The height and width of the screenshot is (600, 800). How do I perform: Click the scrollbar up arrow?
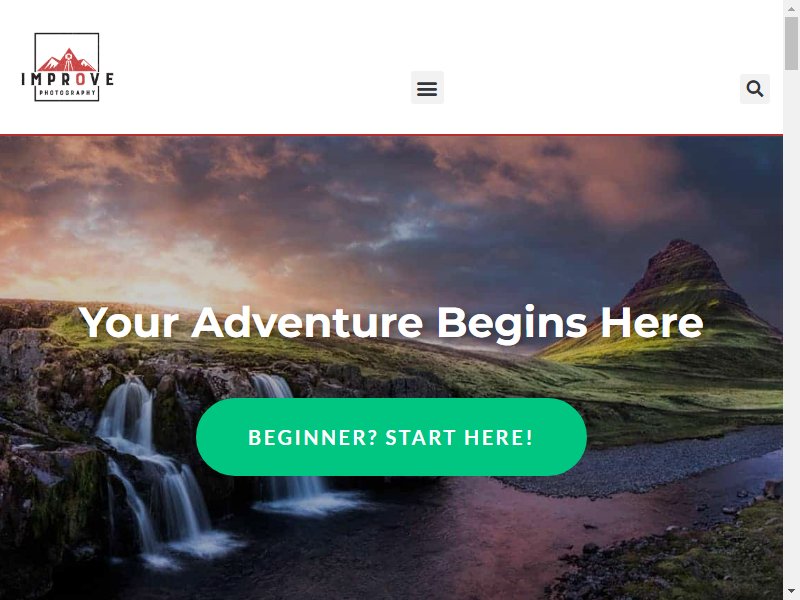[x=791, y=8]
